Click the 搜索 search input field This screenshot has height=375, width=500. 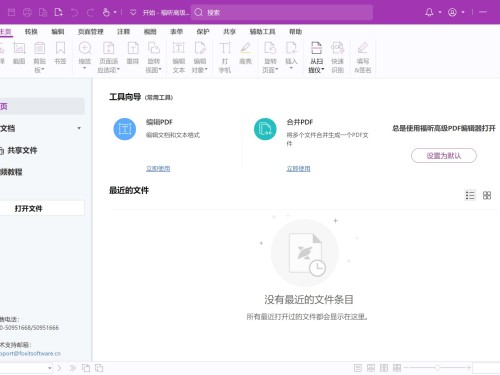pyautogui.click(x=282, y=13)
